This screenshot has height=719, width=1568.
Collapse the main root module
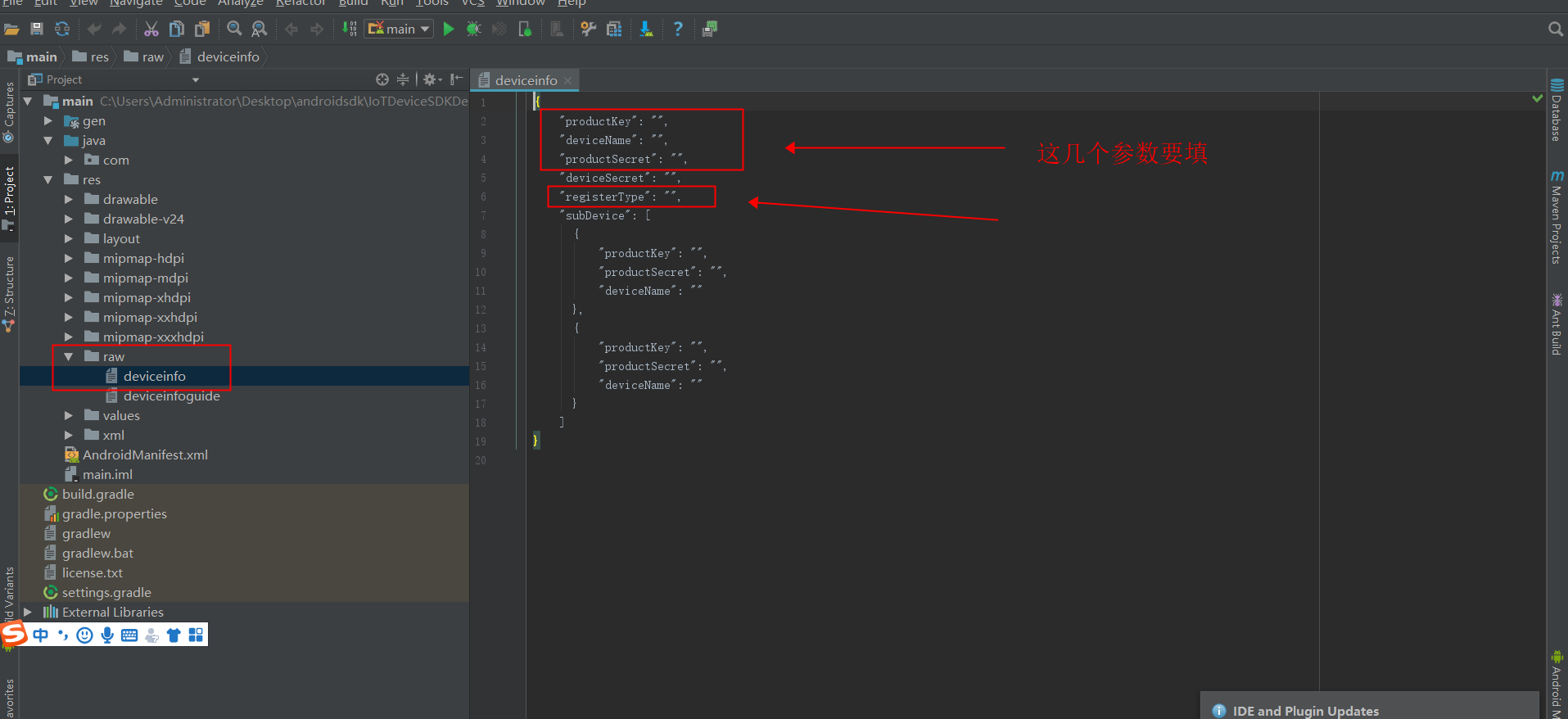(28, 102)
